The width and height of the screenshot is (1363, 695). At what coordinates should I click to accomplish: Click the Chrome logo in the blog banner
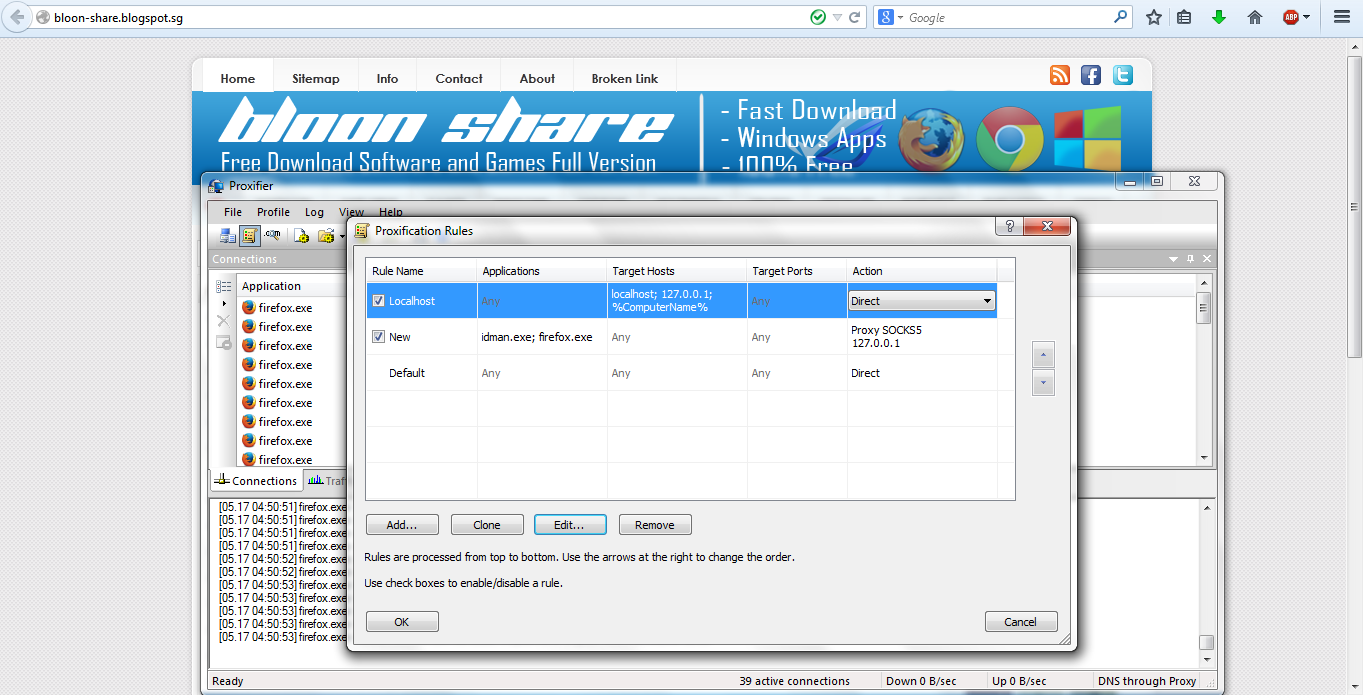click(x=1009, y=139)
